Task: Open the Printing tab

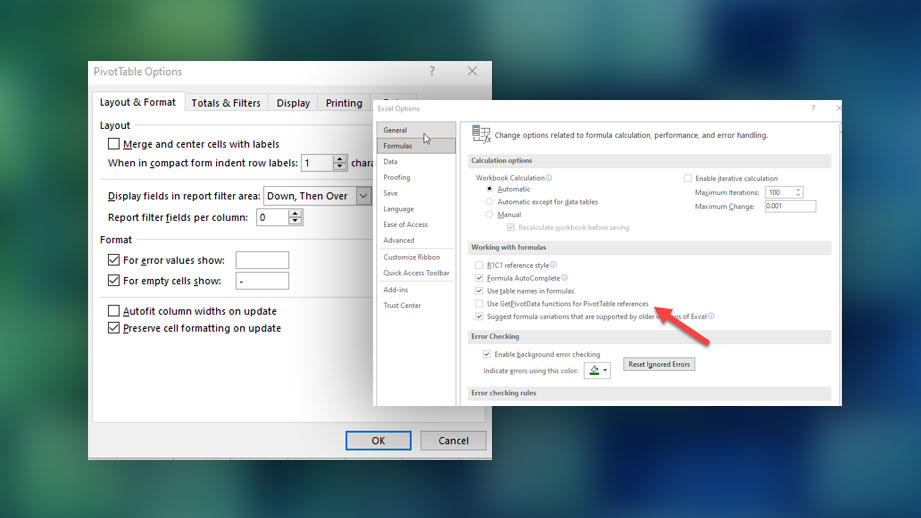Action: point(344,103)
